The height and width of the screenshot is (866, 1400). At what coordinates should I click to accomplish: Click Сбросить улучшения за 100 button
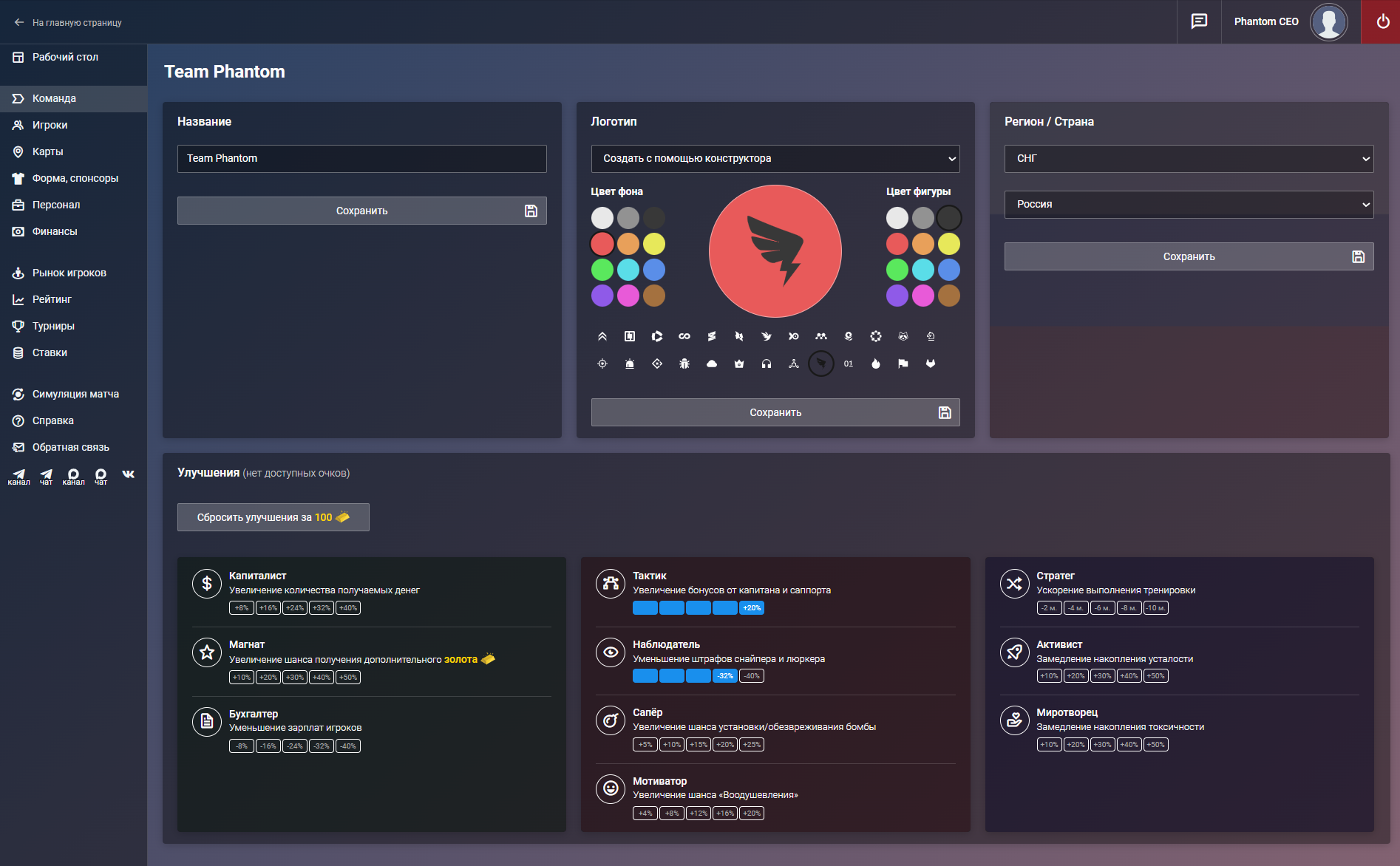(273, 517)
